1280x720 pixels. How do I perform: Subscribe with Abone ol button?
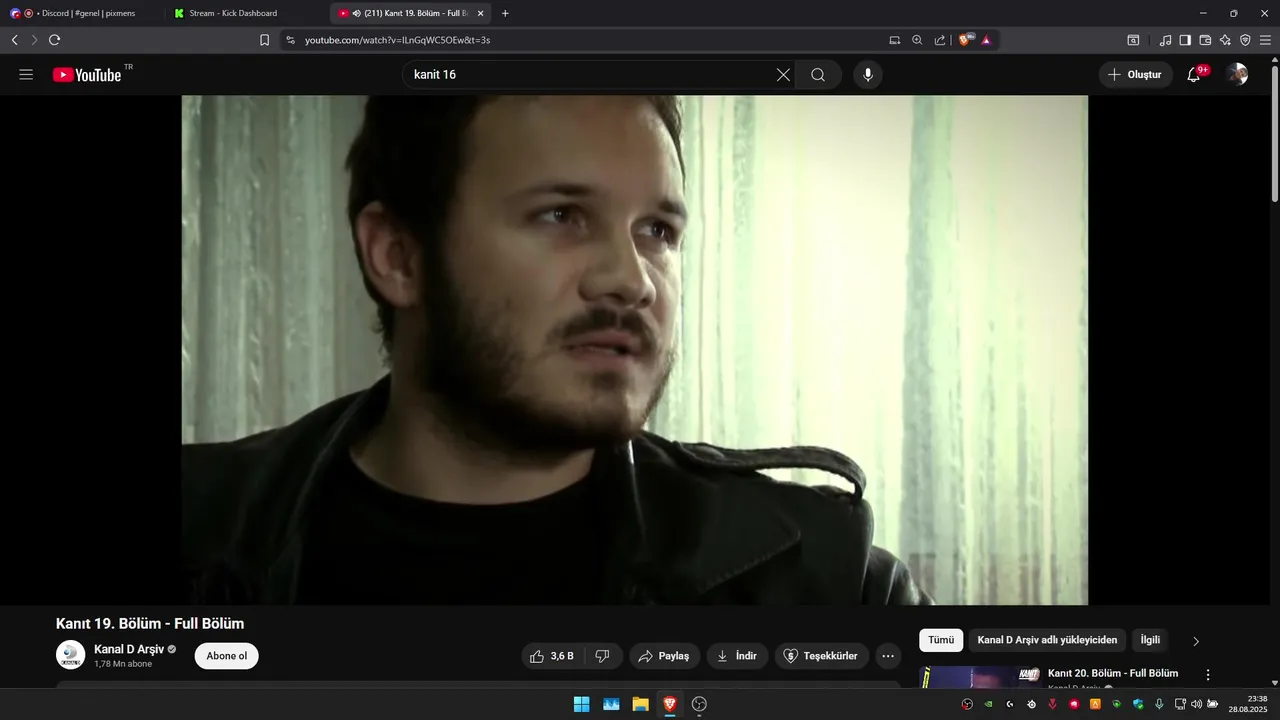pyautogui.click(x=227, y=656)
